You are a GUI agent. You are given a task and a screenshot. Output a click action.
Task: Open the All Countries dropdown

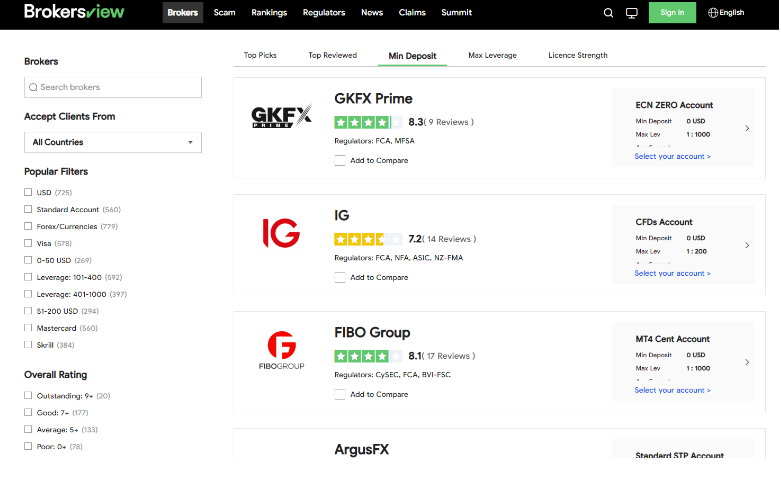pos(113,142)
